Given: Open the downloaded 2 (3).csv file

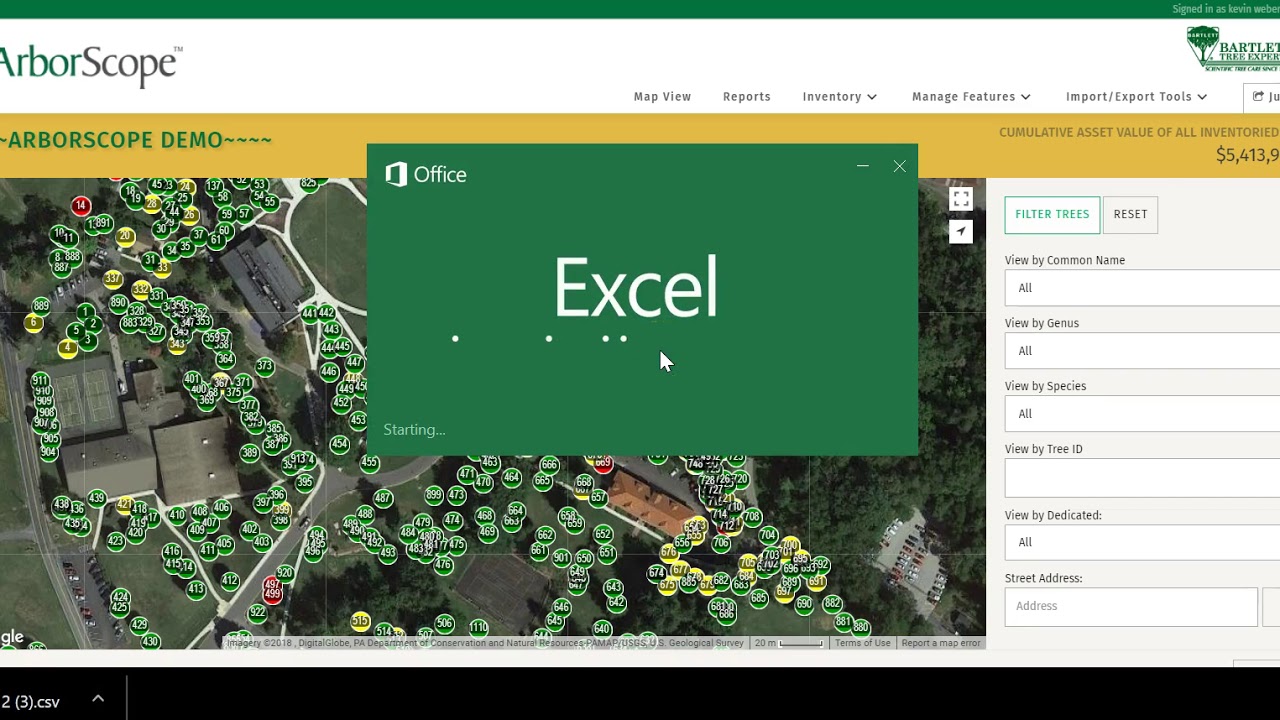Looking at the screenshot, I should tap(31, 701).
